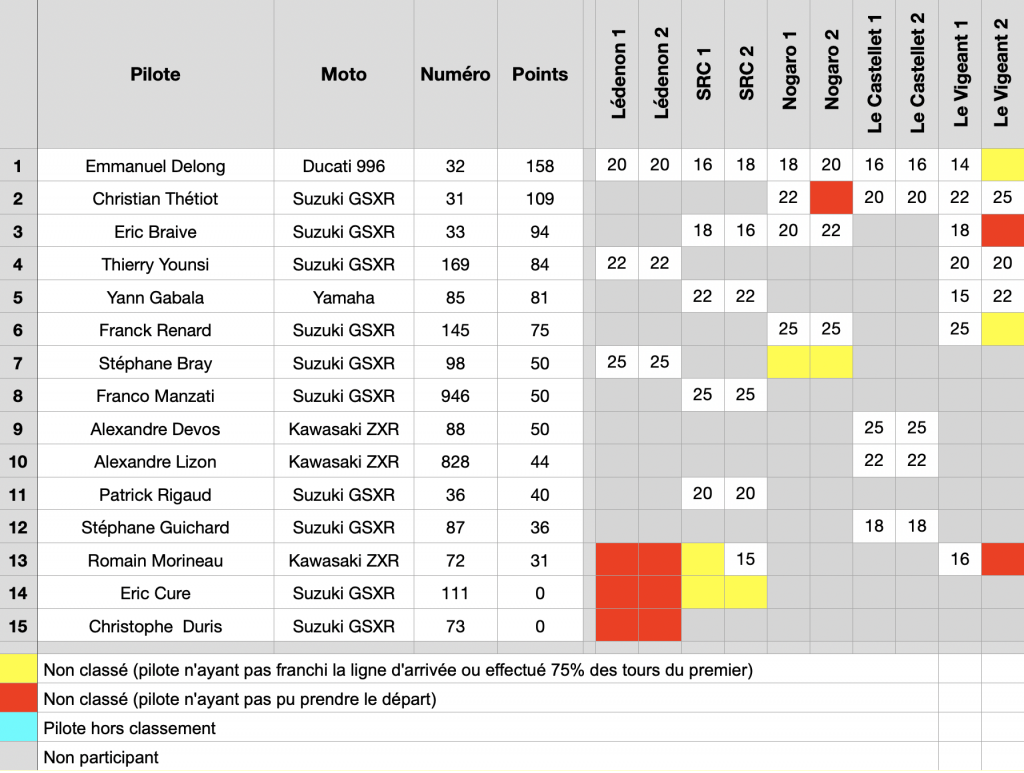Viewport: 1024px width, 773px height.
Task: Click the Yamaha moto cell
Action: (343, 297)
